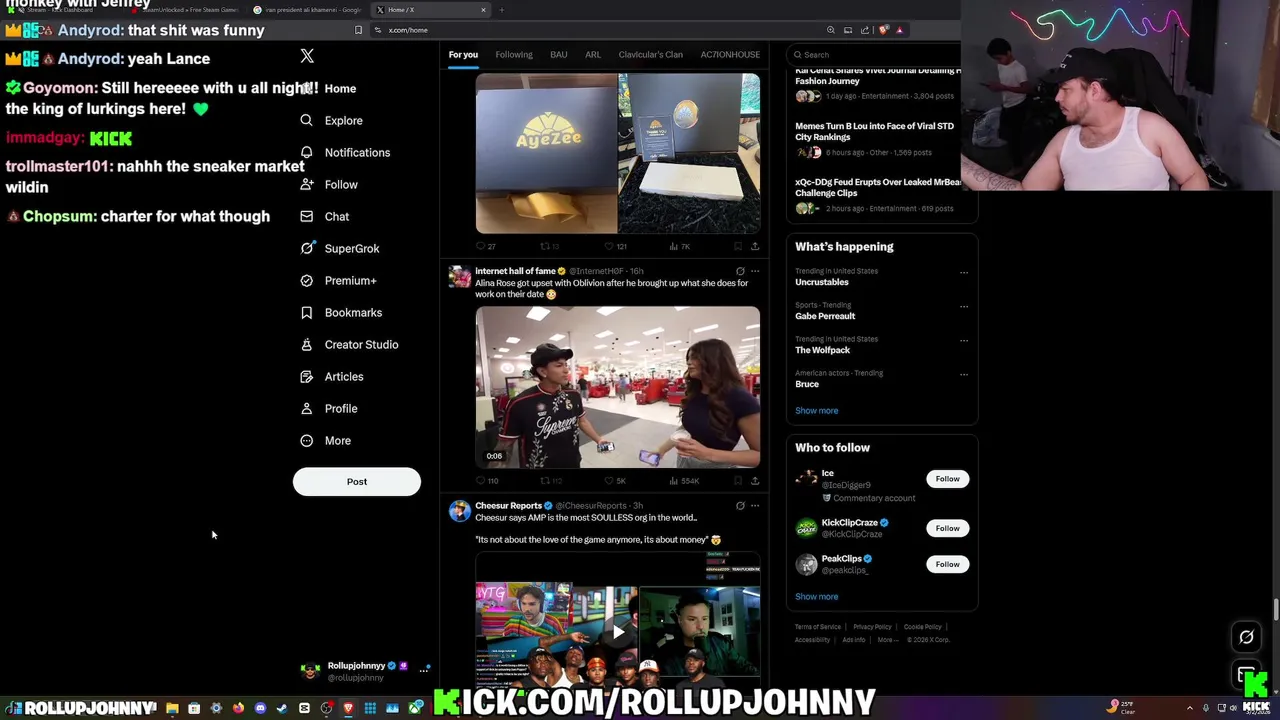Click the X Search input field
This screenshot has height=720, width=1280.
(875, 55)
